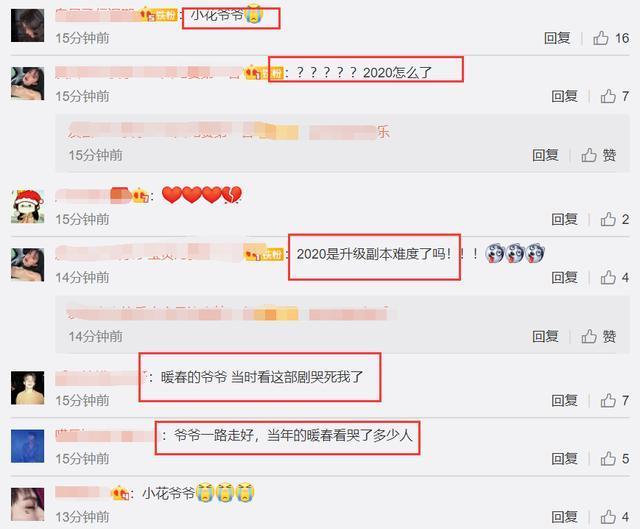The width and height of the screenshot is (640, 529).
Task: Open the blue avatar profile
Action: 27,446
